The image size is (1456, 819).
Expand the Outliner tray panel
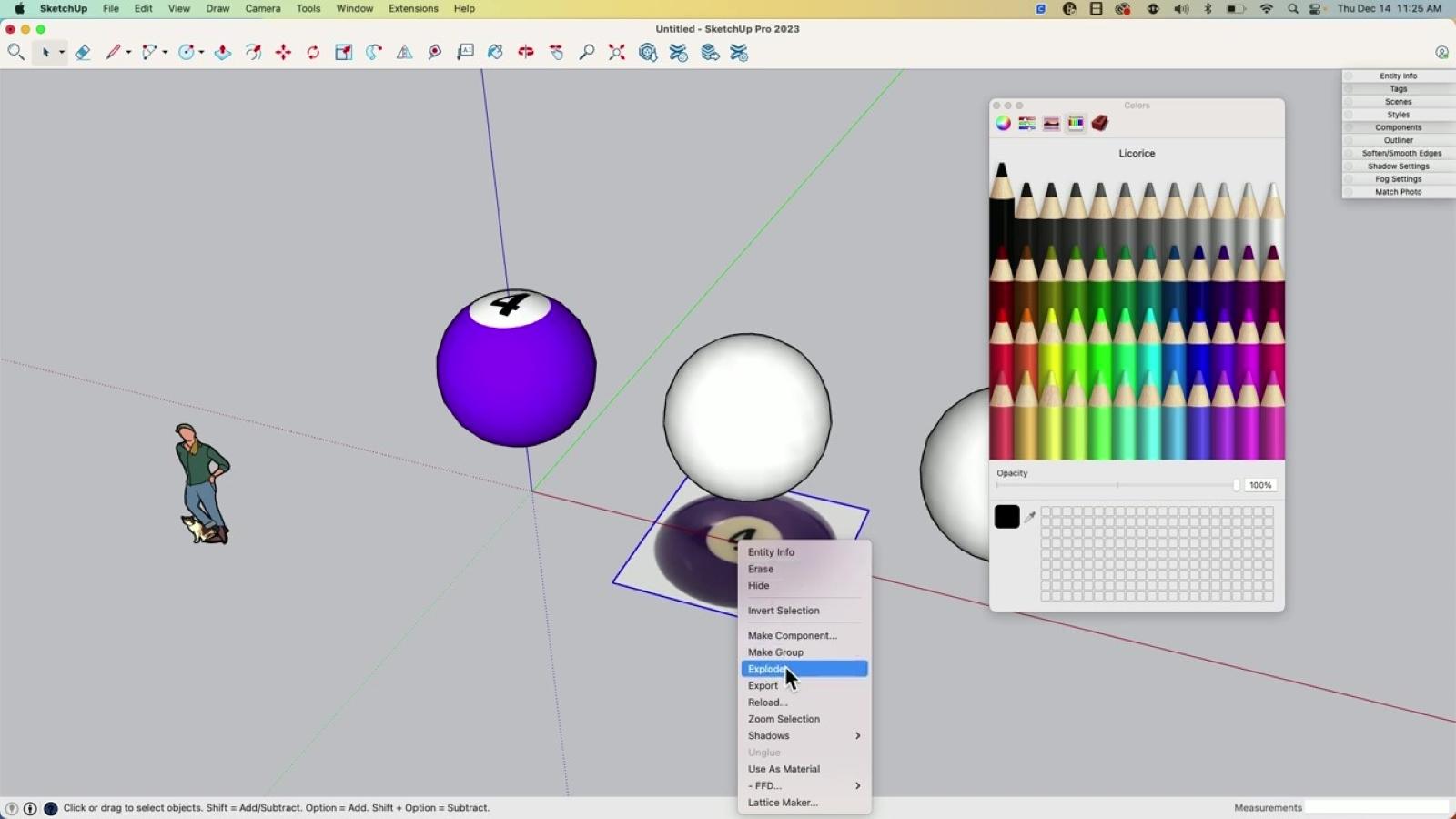(x=1398, y=140)
